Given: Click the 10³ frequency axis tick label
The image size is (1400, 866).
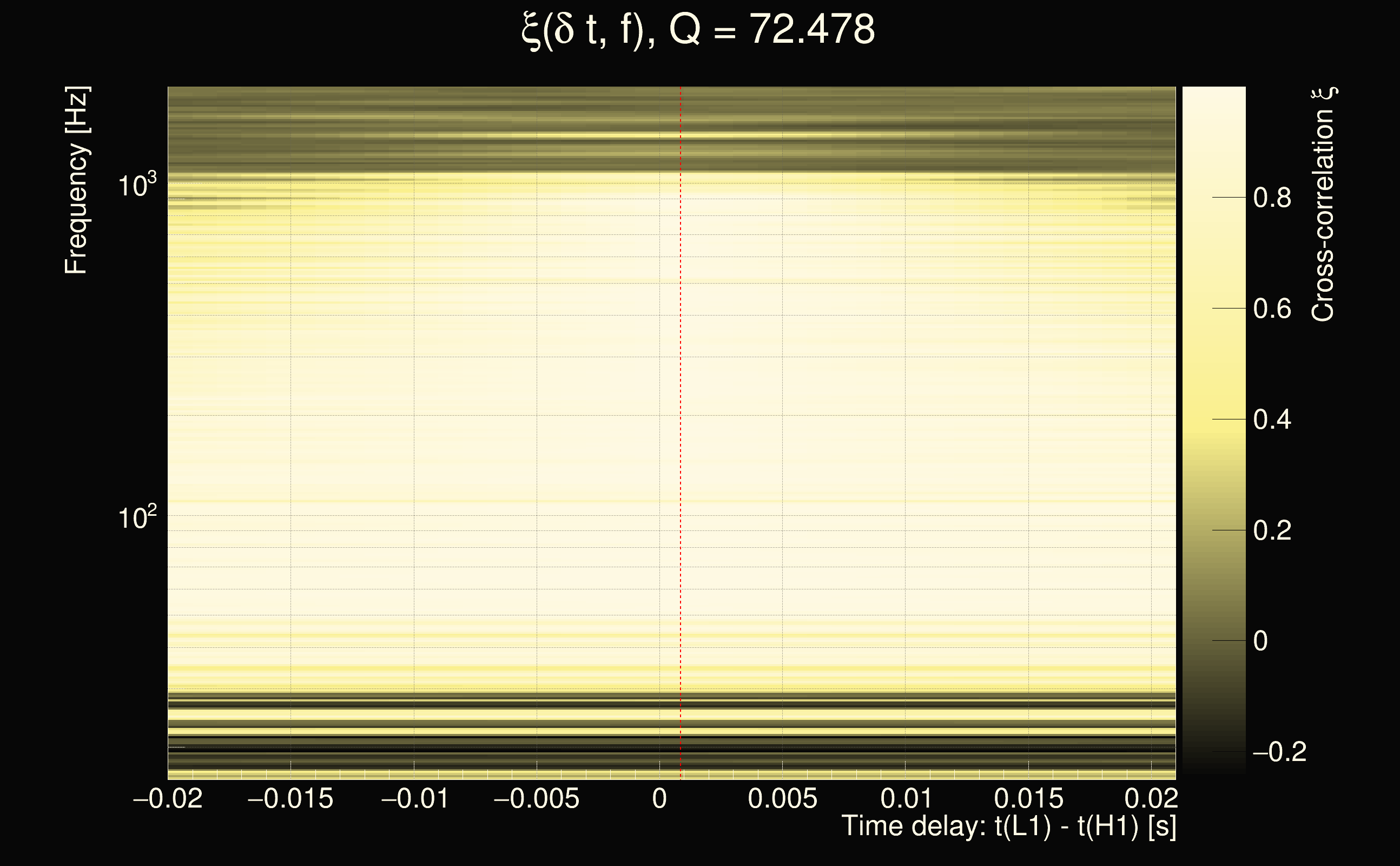Looking at the screenshot, I should click(136, 185).
